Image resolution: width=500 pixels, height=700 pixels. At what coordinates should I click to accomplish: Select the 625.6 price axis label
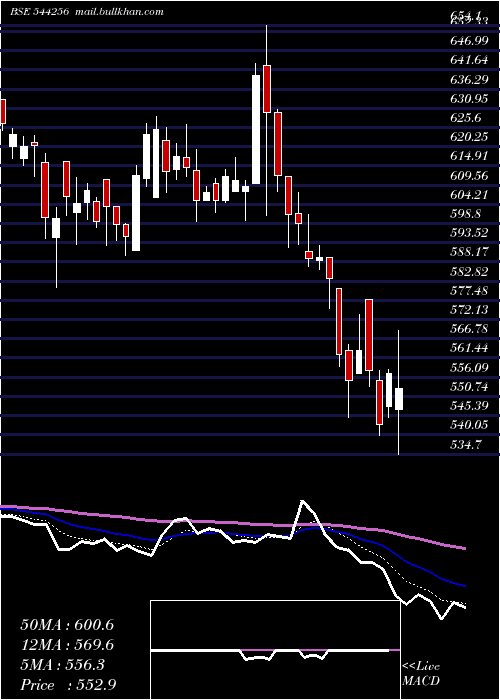tap(465, 118)
